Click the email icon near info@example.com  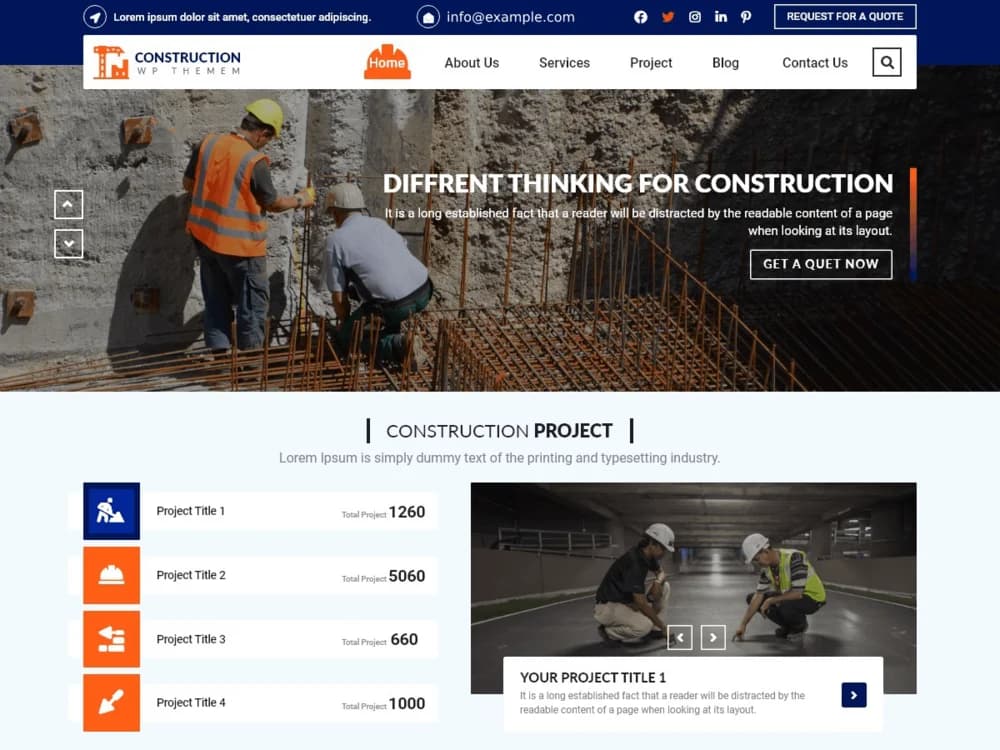(428, 17)
